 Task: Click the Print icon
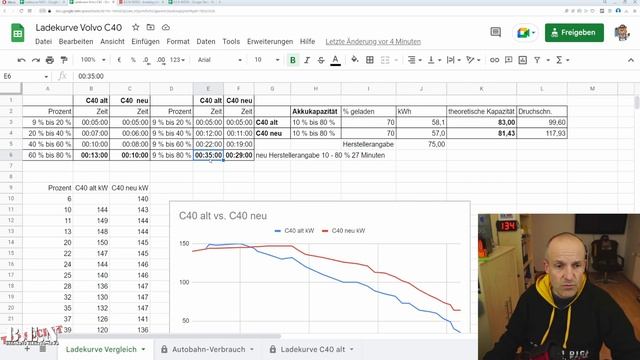50,60
